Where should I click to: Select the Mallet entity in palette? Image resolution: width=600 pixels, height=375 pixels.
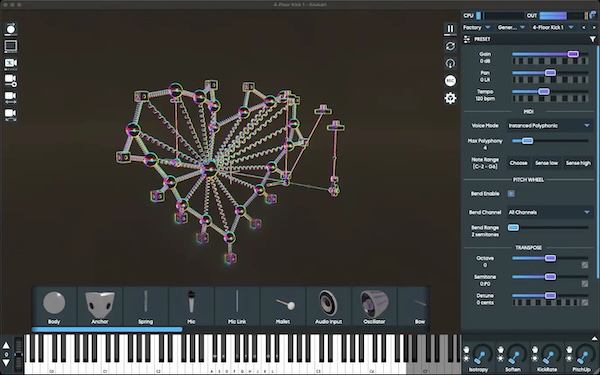coord(283,306)
